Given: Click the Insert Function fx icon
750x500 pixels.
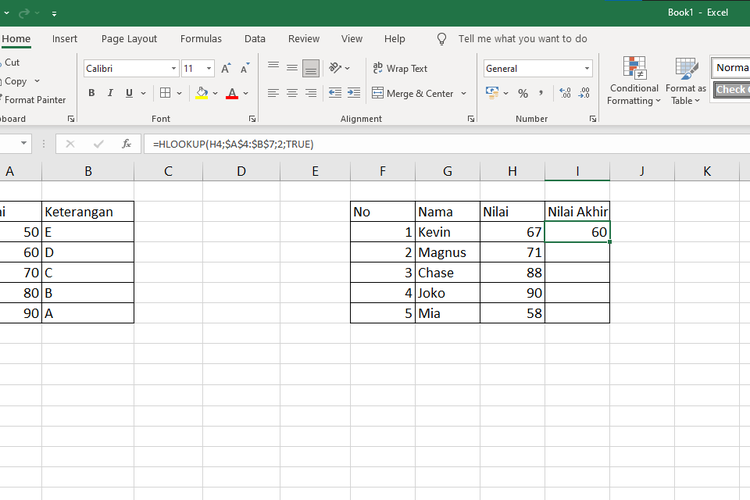Looking at the screenshot, I should (126, 144).
